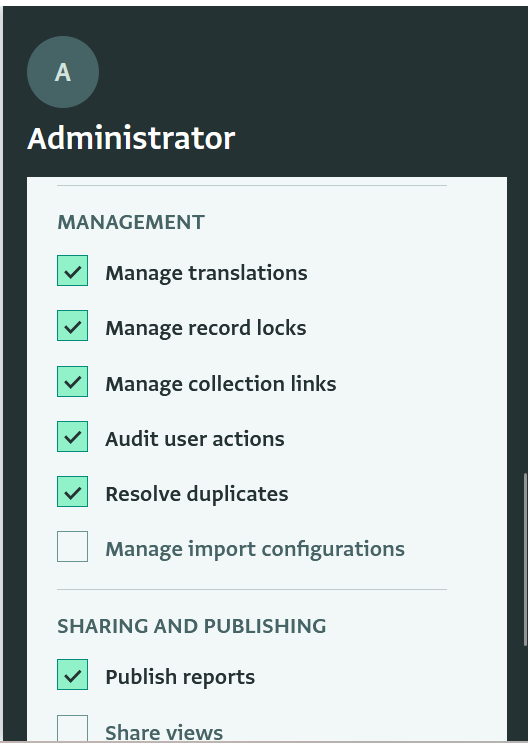Click the MANAGEMENT section heading
Viewport: 528px width, 743px height.
pos(131,222)
